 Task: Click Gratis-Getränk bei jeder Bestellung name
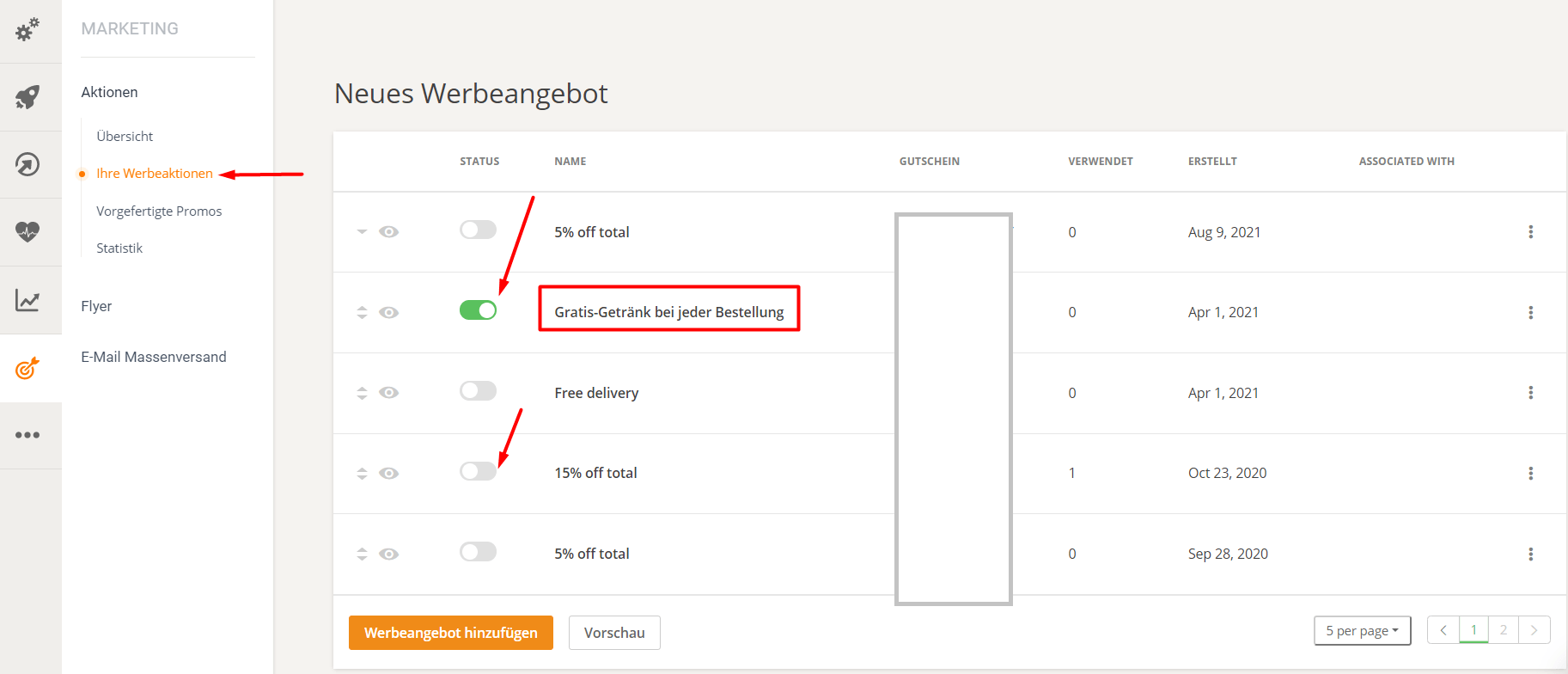669,312
